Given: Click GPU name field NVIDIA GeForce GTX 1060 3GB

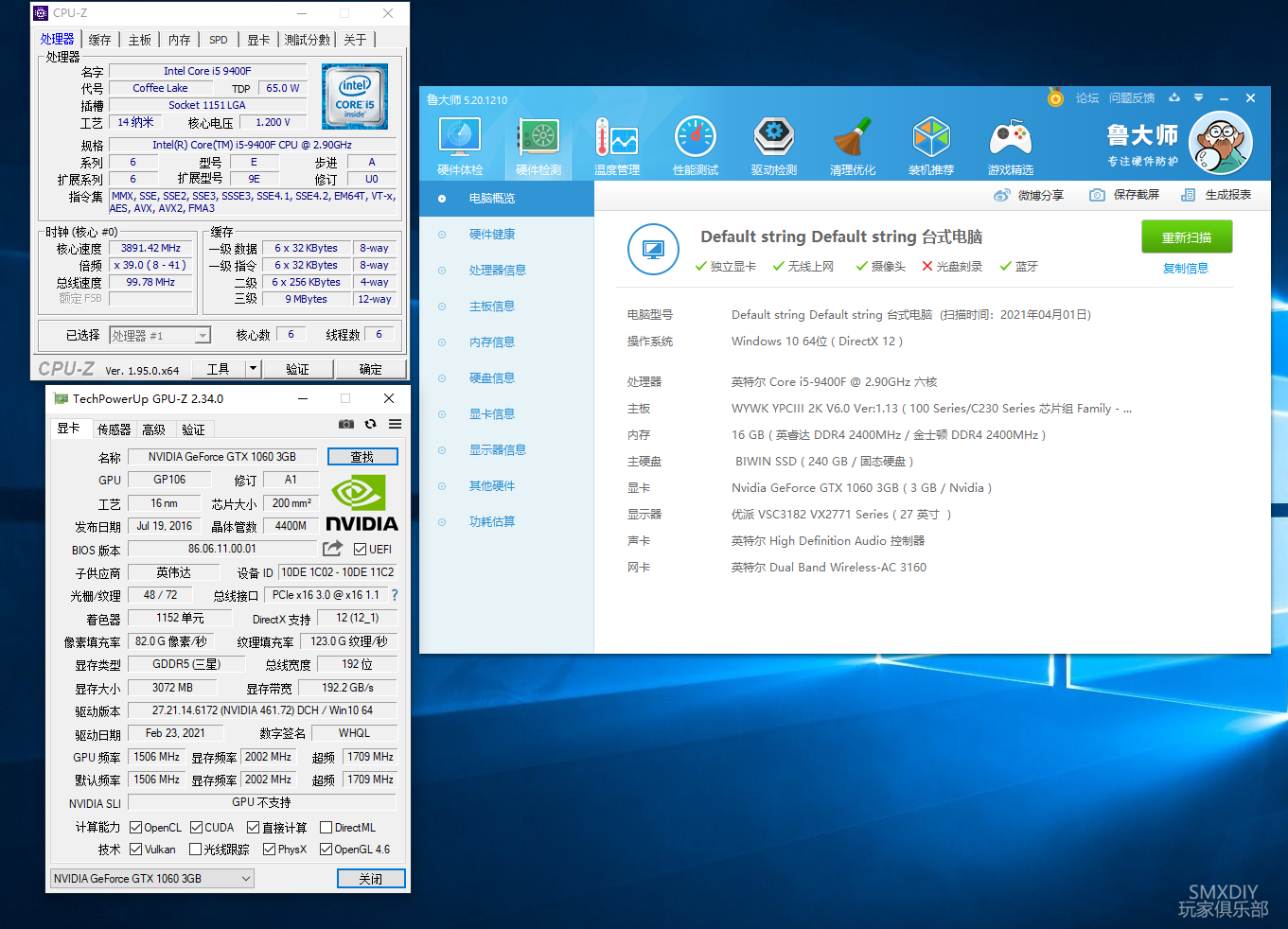Looking at the screenshot, I should (x=222, y=457).
